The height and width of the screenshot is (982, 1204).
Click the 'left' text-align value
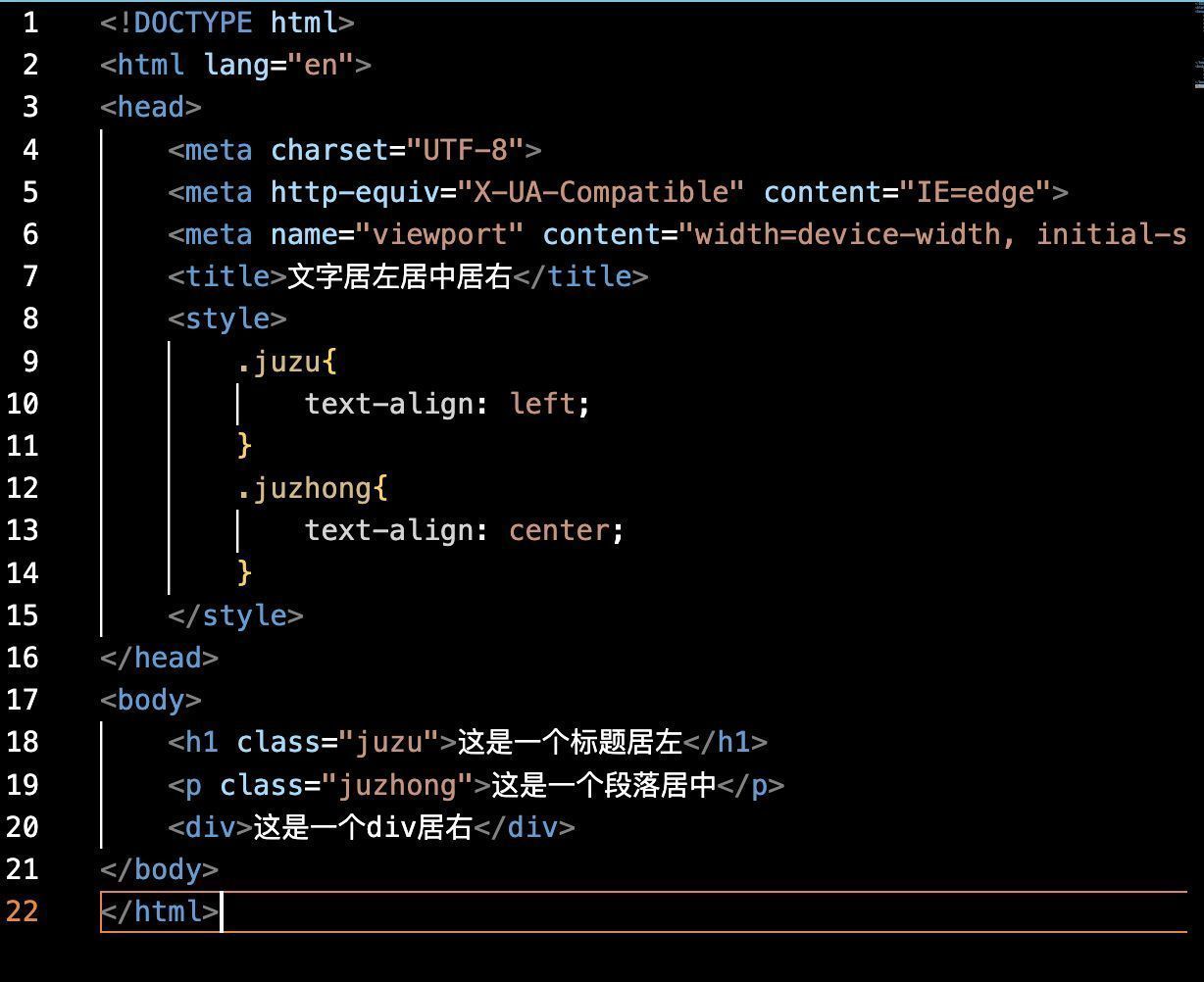coord(541,404)
